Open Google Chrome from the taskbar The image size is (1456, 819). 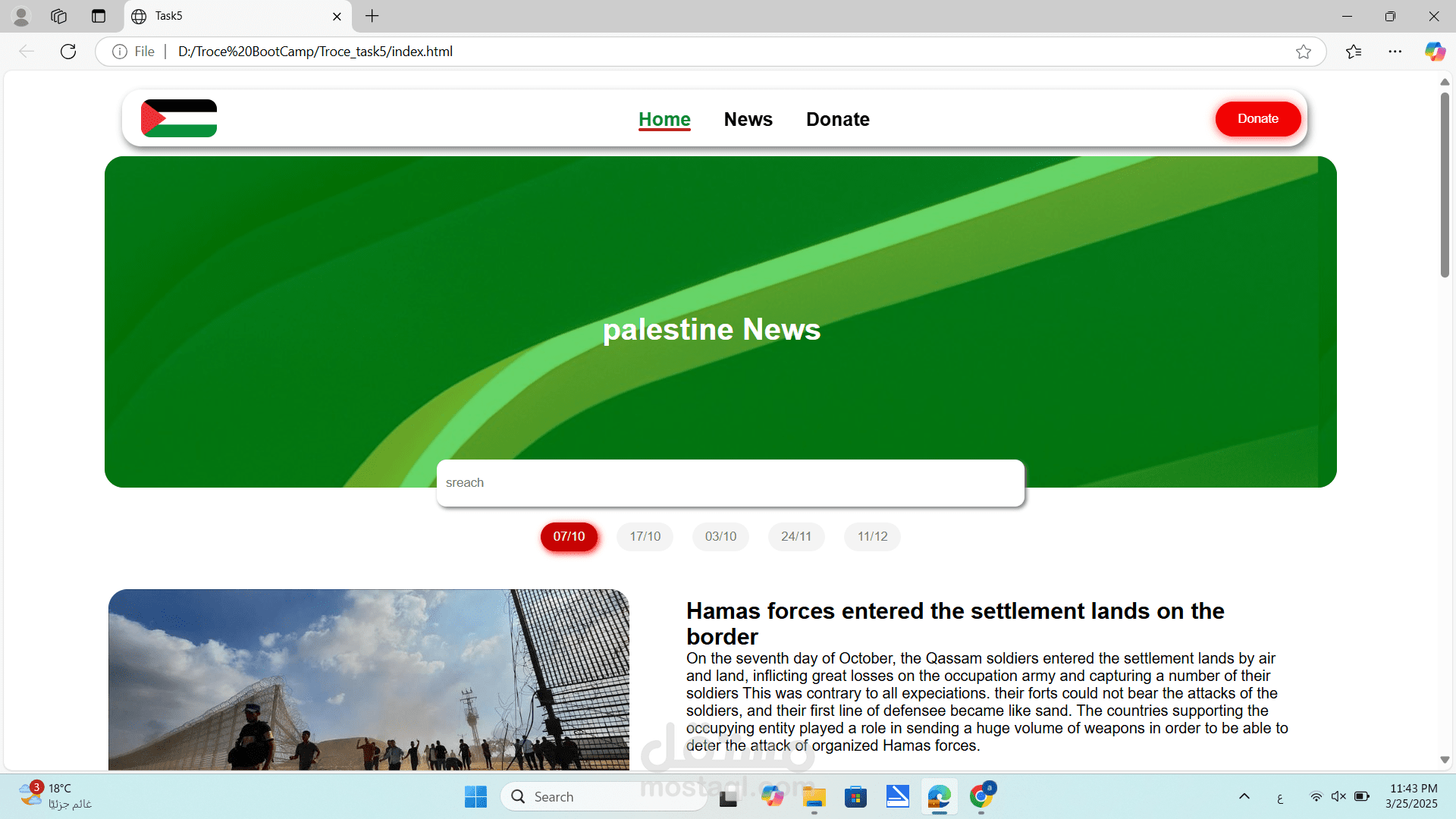pyautogui.click(x=981, y=796)
